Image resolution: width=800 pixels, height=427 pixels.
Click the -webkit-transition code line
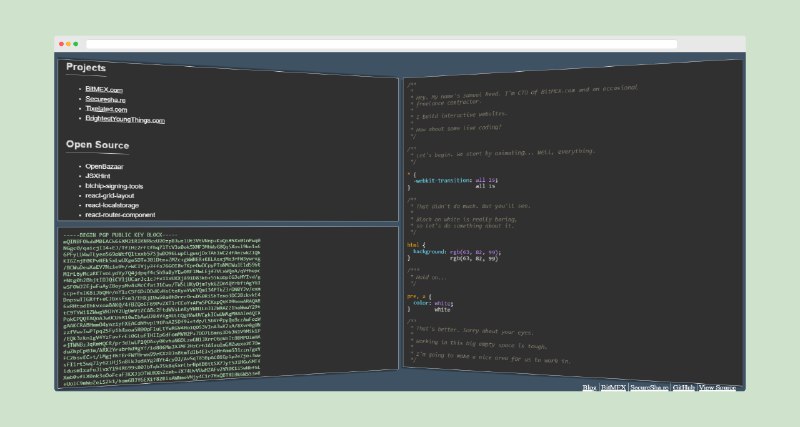click(x=456, y=180)
